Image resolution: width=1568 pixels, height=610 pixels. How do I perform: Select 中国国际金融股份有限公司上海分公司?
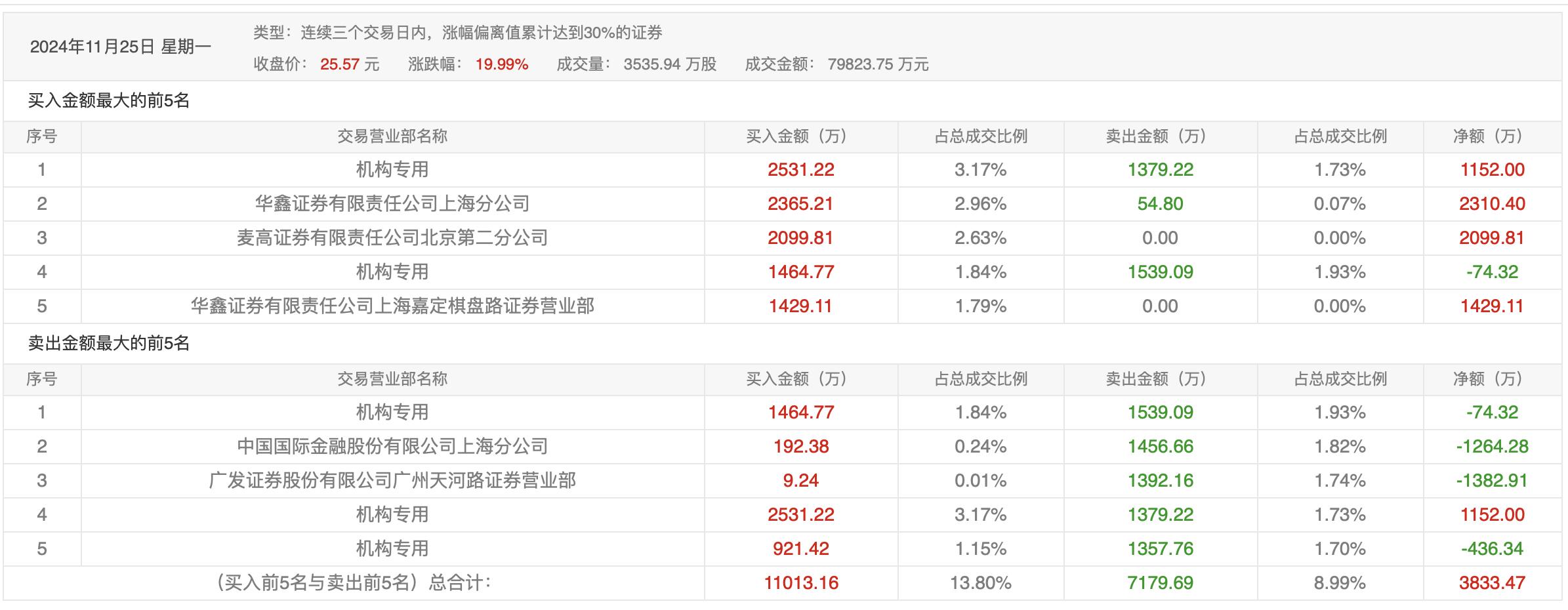coord(392,447)
